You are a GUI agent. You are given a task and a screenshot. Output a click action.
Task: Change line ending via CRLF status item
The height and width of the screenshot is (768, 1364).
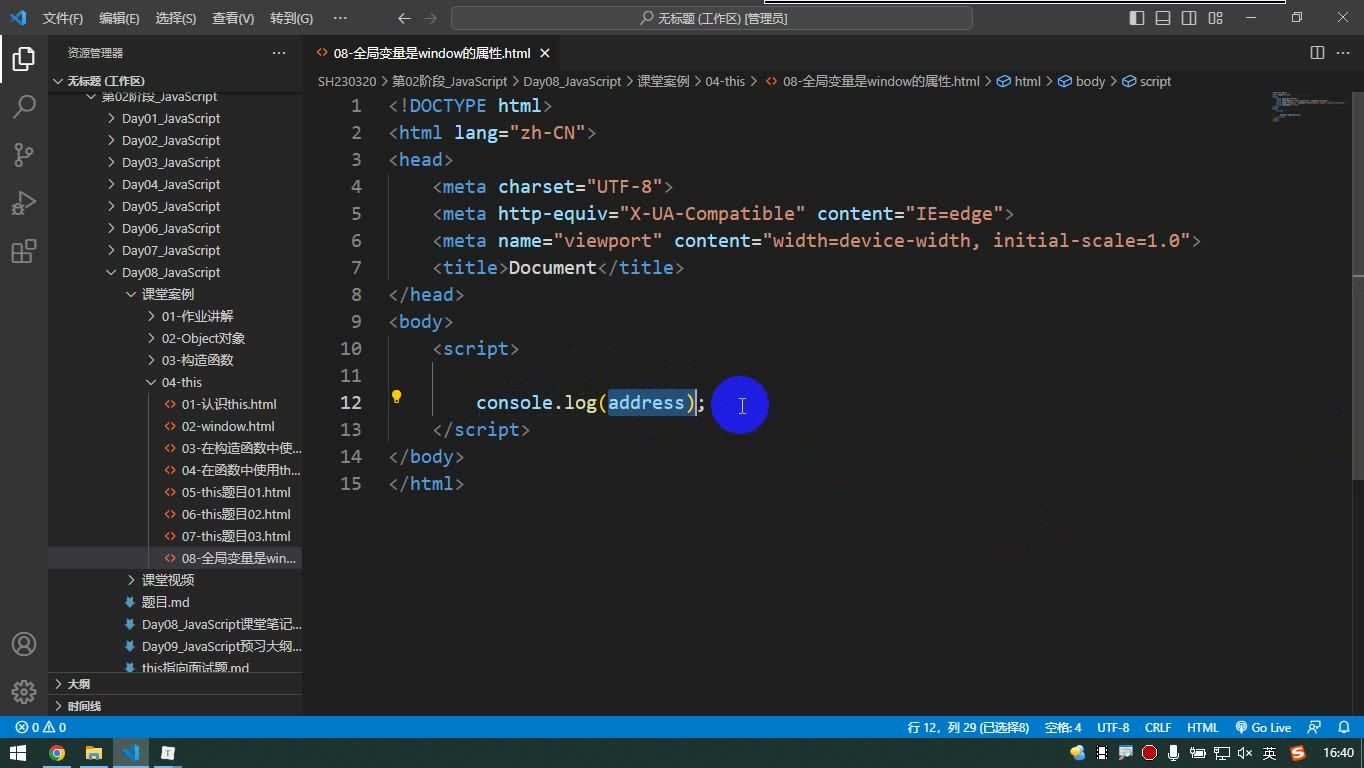point(1158,728)
